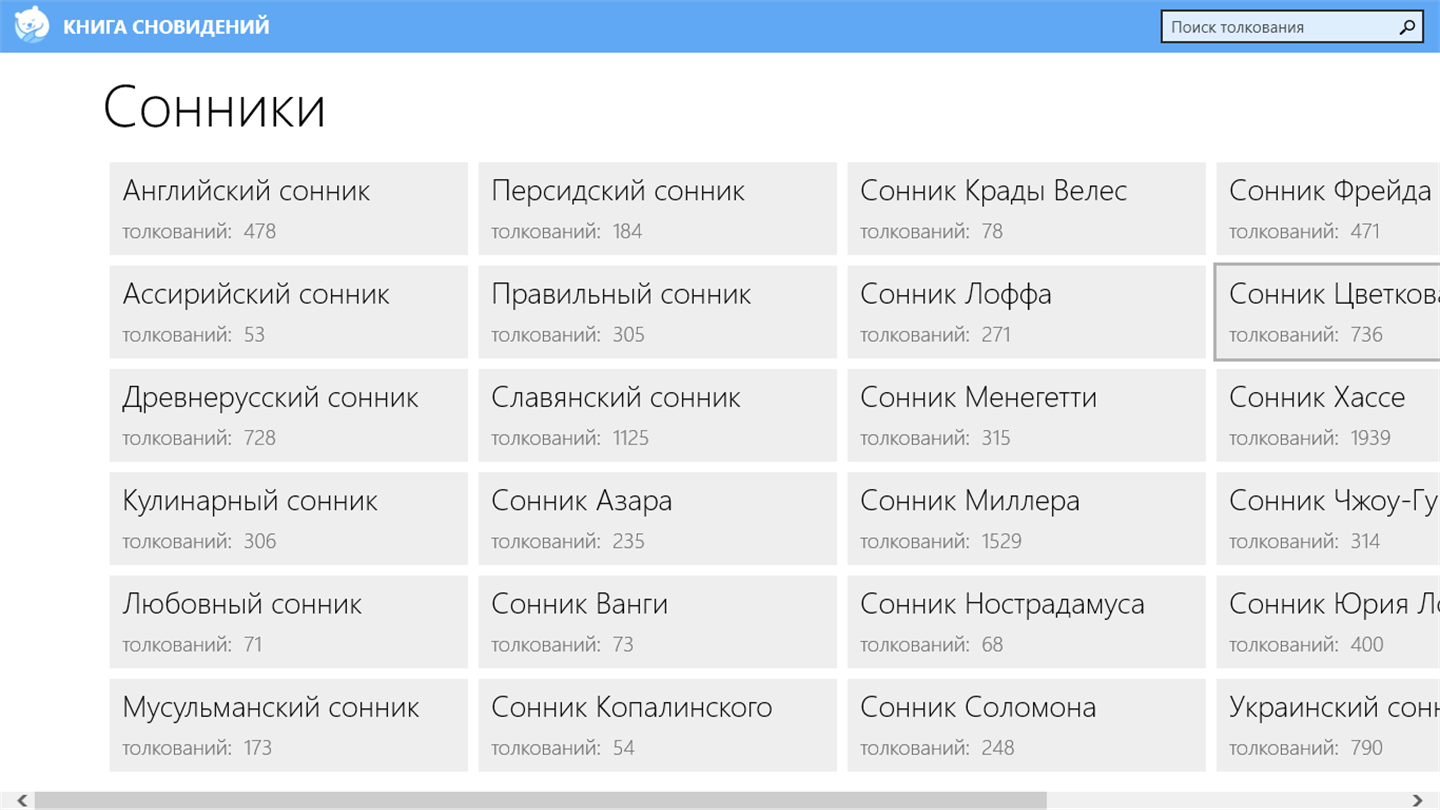Open the Сонник Хассе tile
Viewport: 1440px width, 810px height.
[x=1328, y=416]
